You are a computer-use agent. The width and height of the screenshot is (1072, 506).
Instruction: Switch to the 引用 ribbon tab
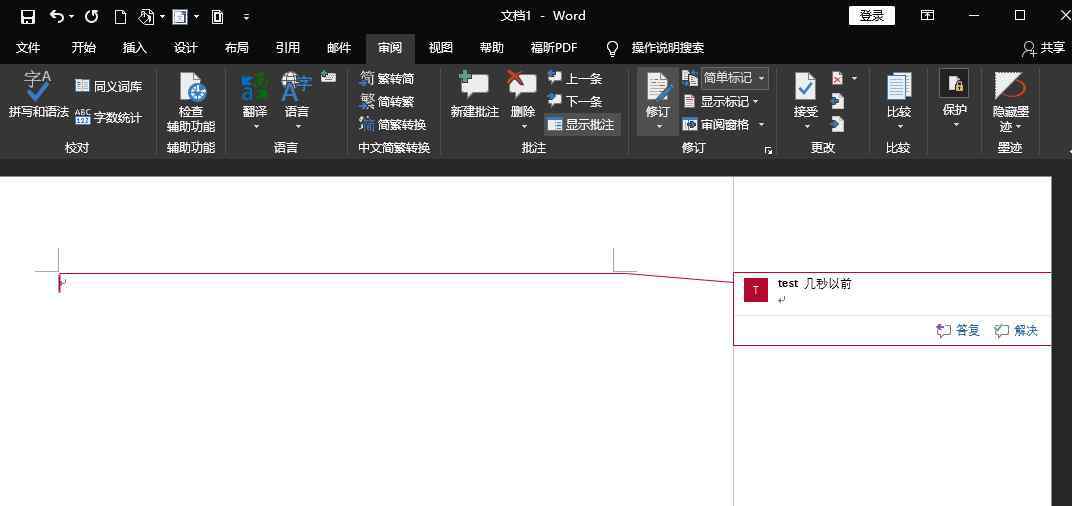coord(288,48)
